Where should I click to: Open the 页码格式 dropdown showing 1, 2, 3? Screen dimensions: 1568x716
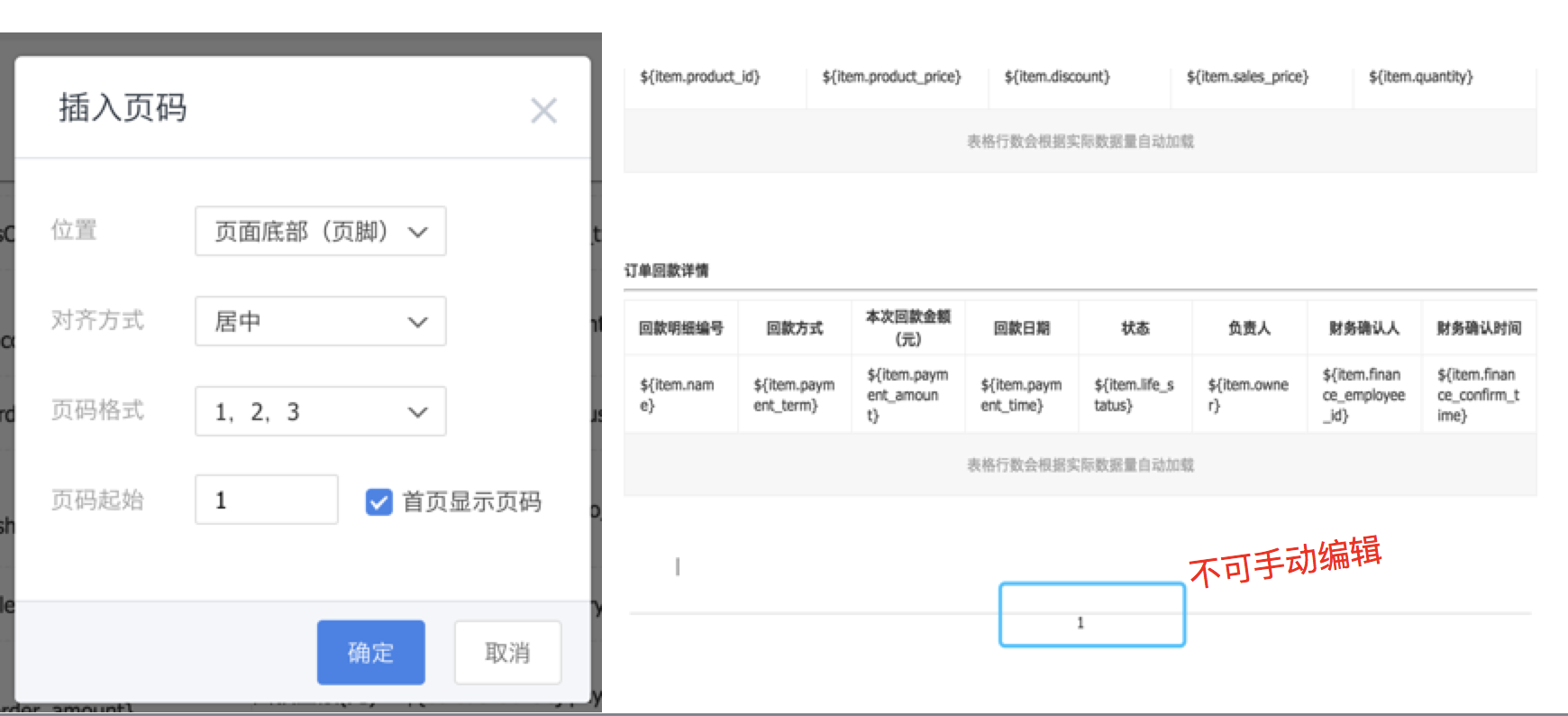(321, 411)
